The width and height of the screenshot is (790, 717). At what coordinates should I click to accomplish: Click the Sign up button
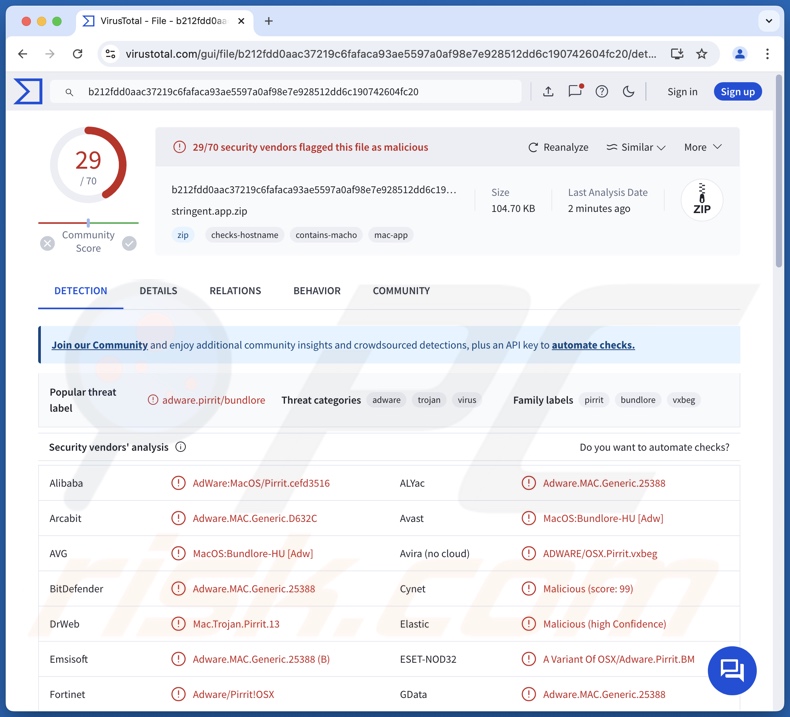738,92
